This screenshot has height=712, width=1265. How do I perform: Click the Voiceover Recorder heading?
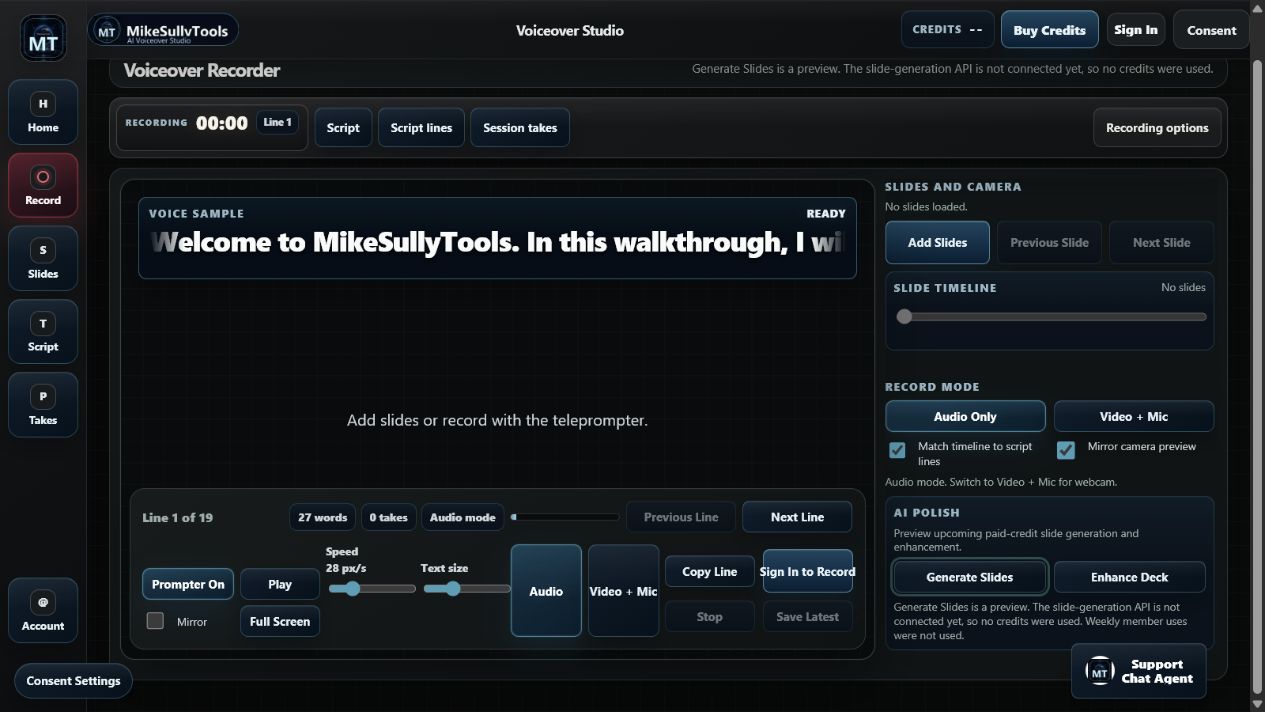tap(201, 70)
